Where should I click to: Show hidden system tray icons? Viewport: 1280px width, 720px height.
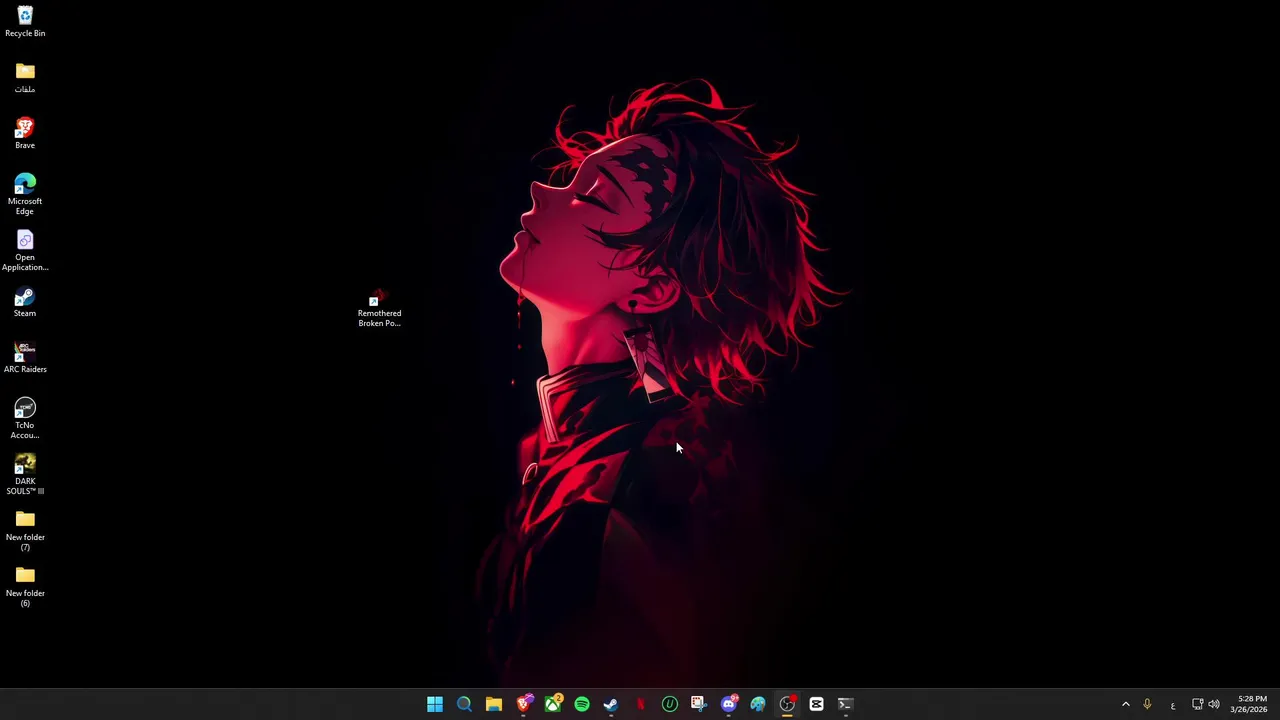(1125, 704)
